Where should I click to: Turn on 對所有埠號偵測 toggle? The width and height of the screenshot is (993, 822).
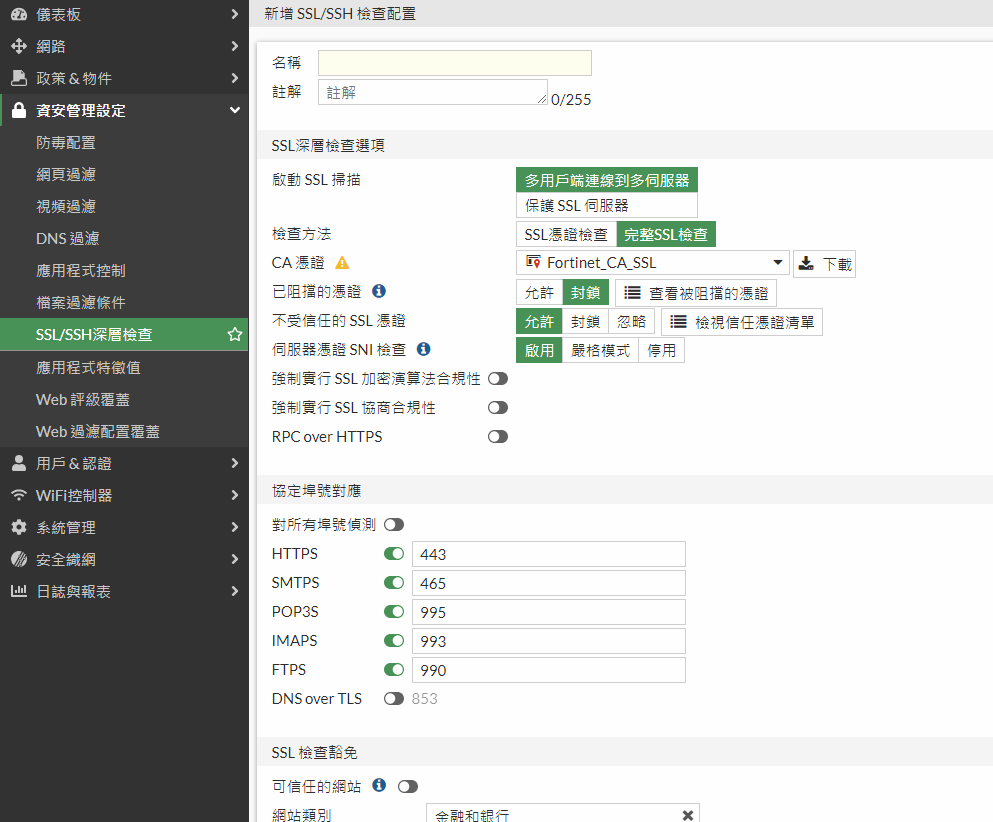click(x=393, y=525)
